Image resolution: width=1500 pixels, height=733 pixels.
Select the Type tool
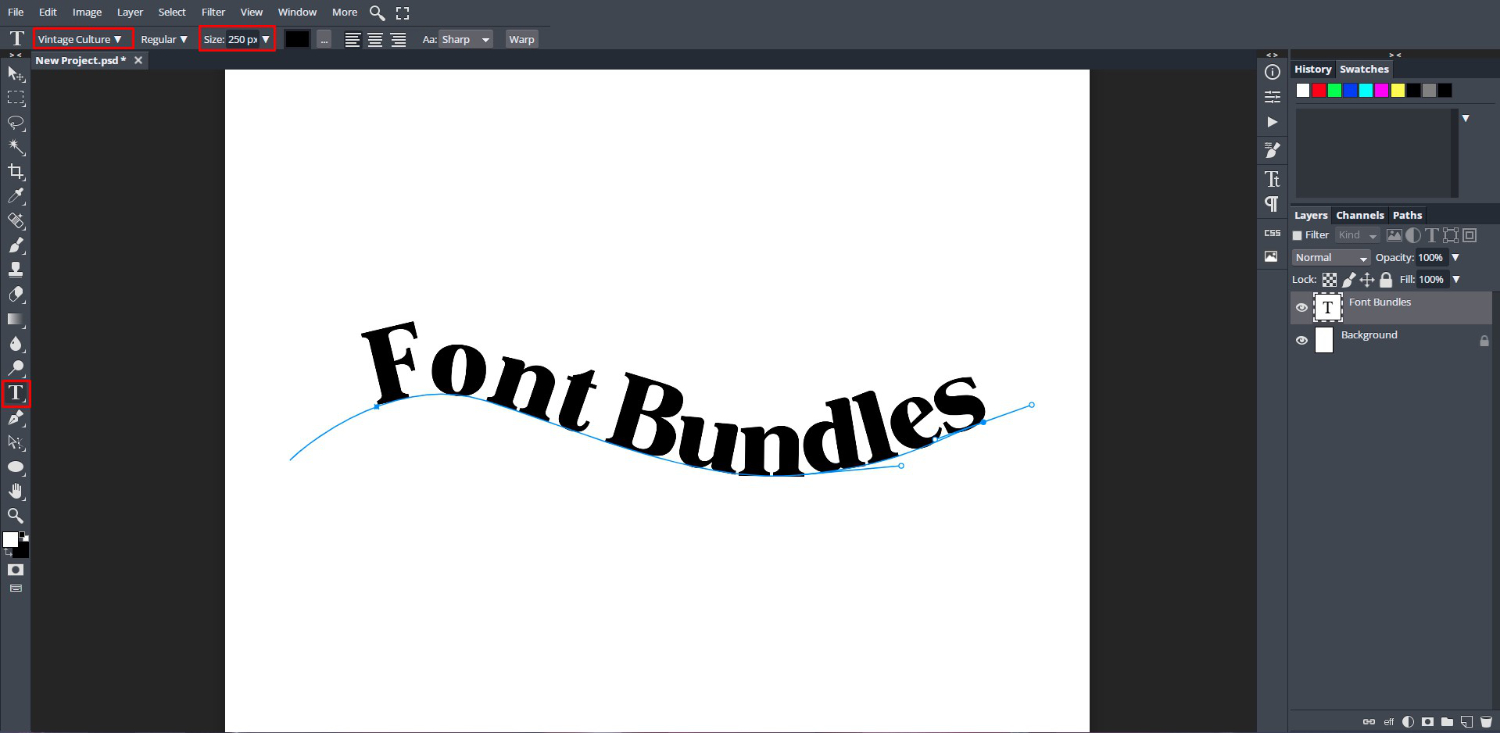coord(16,393)
